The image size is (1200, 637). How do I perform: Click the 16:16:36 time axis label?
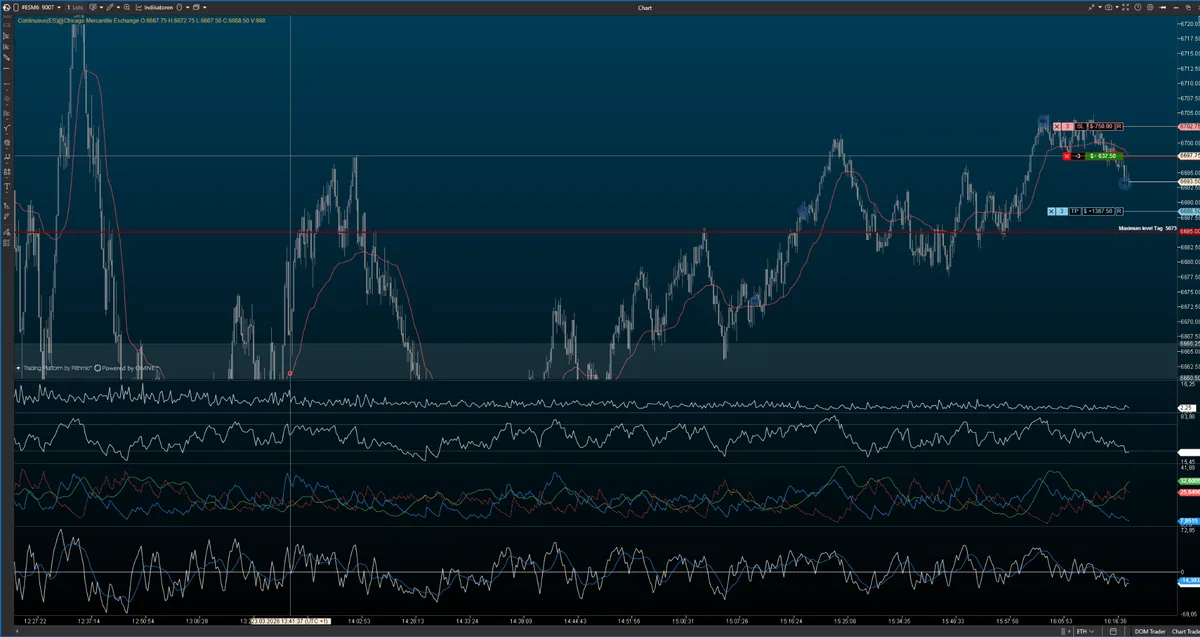[1115, 620]
